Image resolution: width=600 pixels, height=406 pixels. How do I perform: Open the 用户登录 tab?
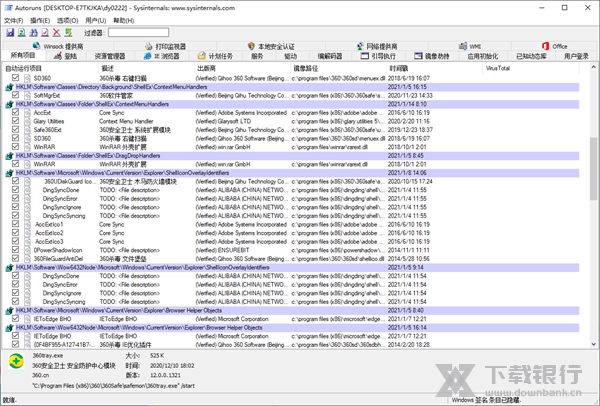click(576, 56)
